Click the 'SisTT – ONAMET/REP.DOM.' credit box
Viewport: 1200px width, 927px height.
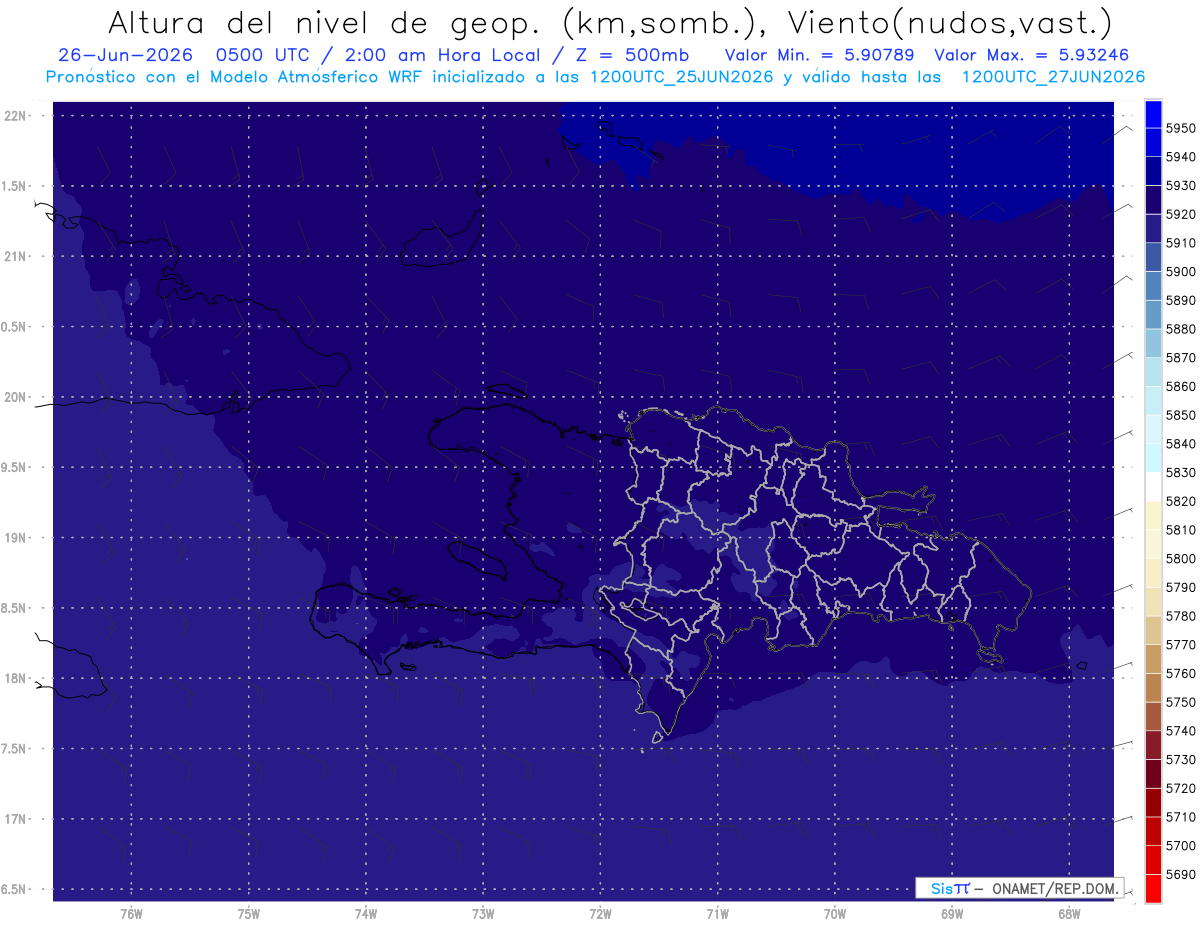(1019, 888)
